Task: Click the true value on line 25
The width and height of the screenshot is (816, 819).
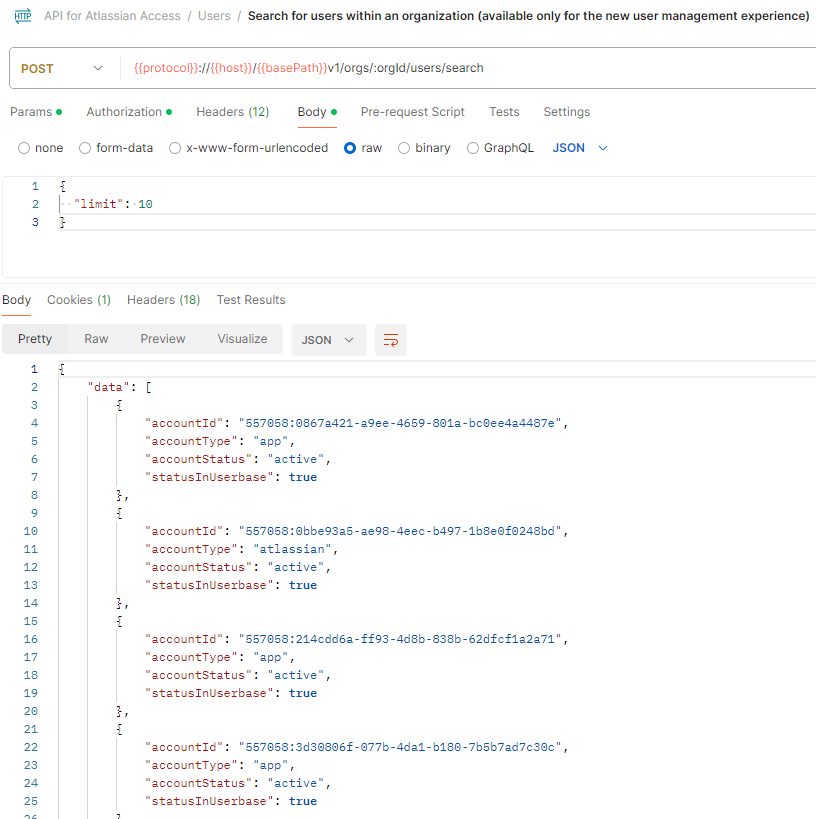Action: click(303, 802)
